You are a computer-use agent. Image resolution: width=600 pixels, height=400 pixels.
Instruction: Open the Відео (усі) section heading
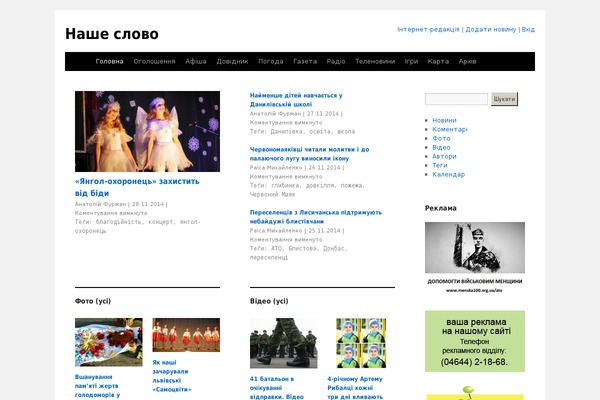269,301
